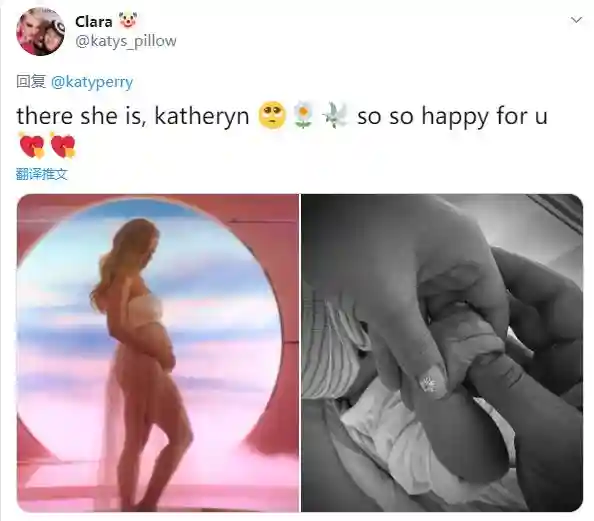
Task: Click the white dove emoji in tweet
Action: pos(335,115)
